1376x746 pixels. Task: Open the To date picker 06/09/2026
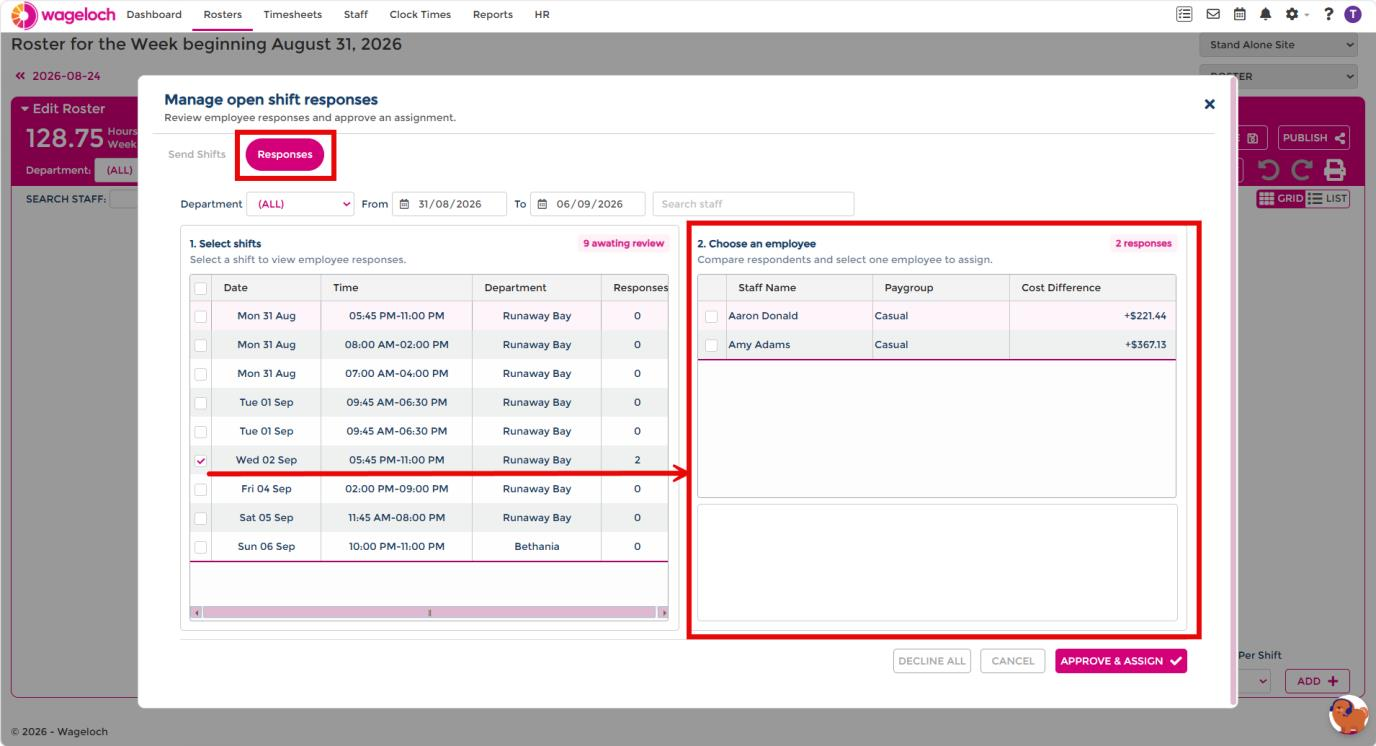coord(587,204)
